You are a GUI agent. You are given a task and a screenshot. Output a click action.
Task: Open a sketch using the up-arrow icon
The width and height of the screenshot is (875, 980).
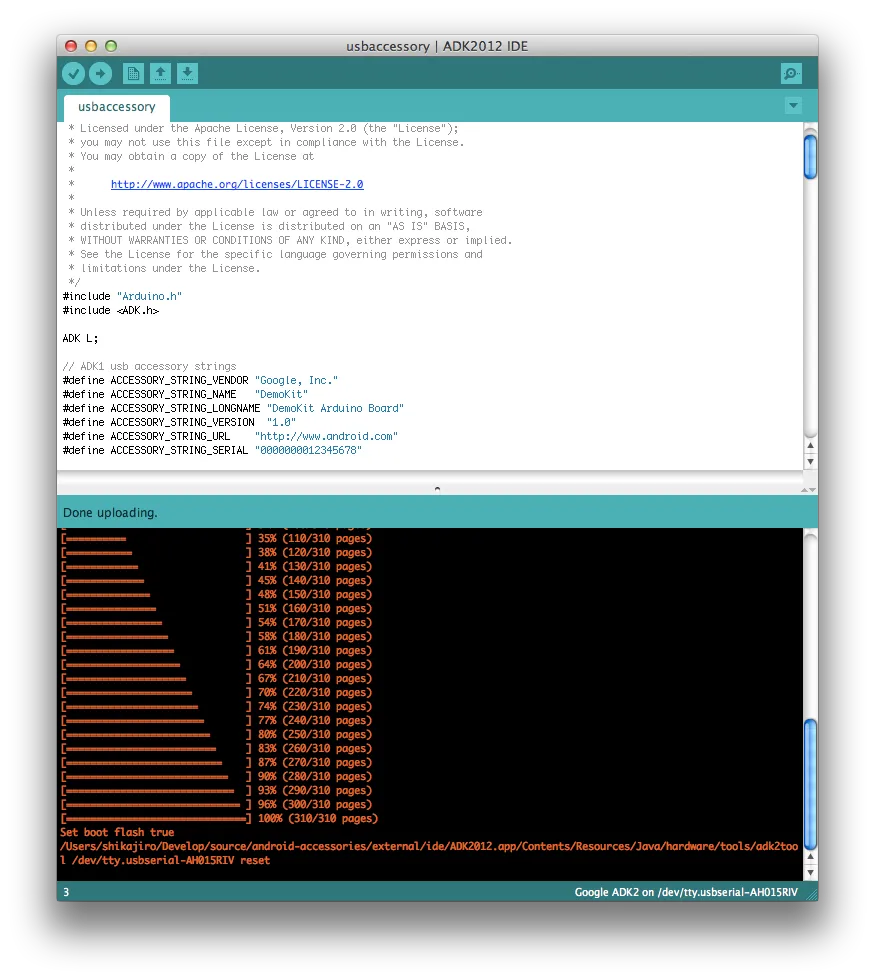[x=160, y=73]
